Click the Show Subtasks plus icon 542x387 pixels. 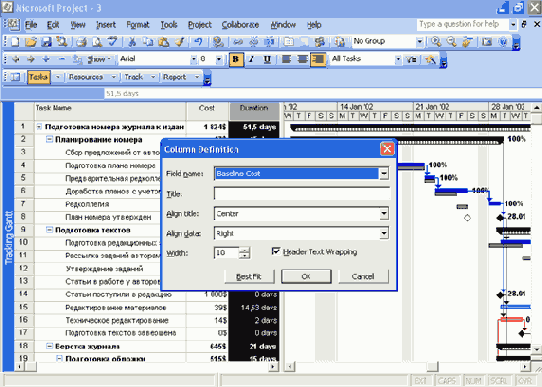(46, 59)
